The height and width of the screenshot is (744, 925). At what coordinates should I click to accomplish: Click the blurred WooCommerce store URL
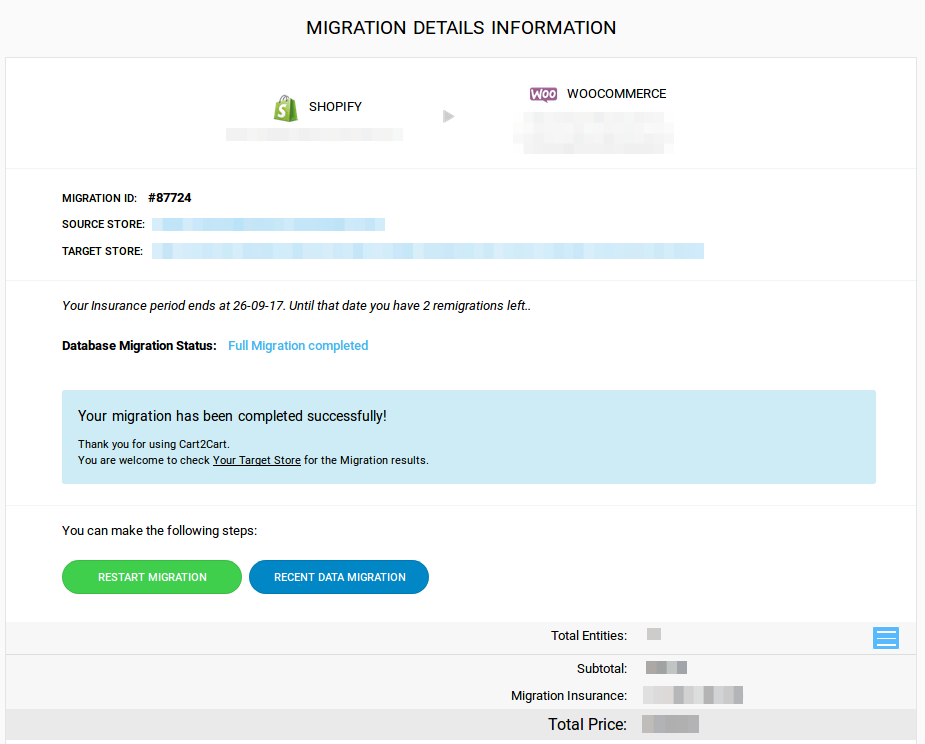click(x=593, y=133)
